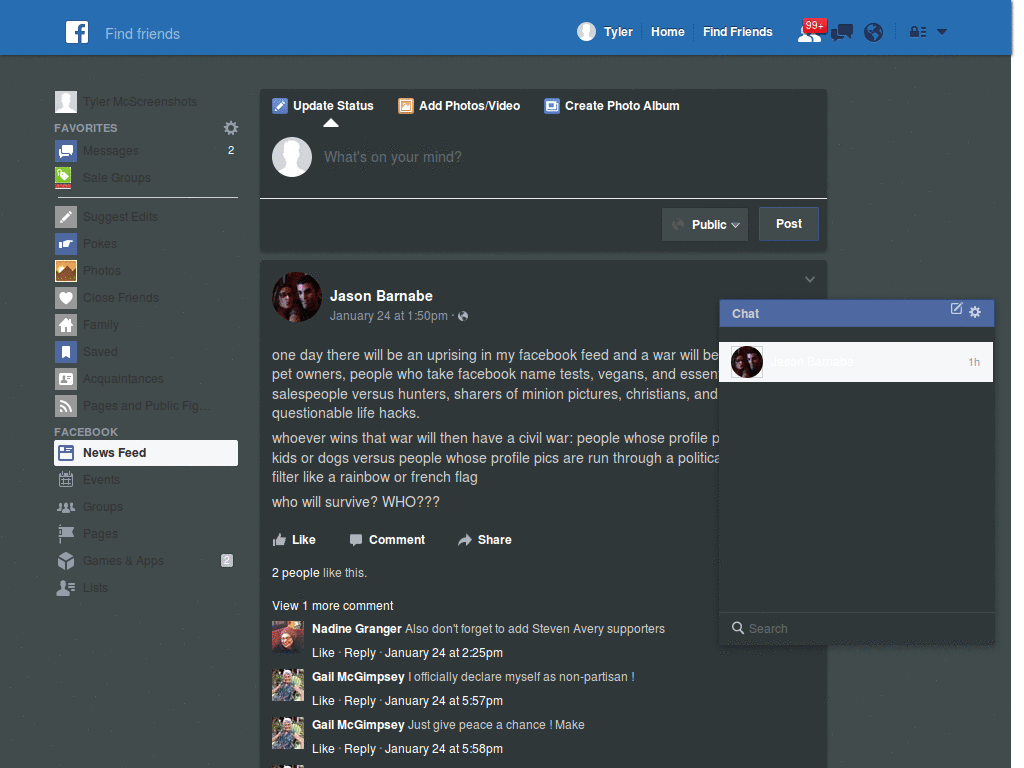The height and width of the screenshot is (768, 1024).
Task: Open Jason Barnabe's name link on post
Action: [x=381, y=296]
